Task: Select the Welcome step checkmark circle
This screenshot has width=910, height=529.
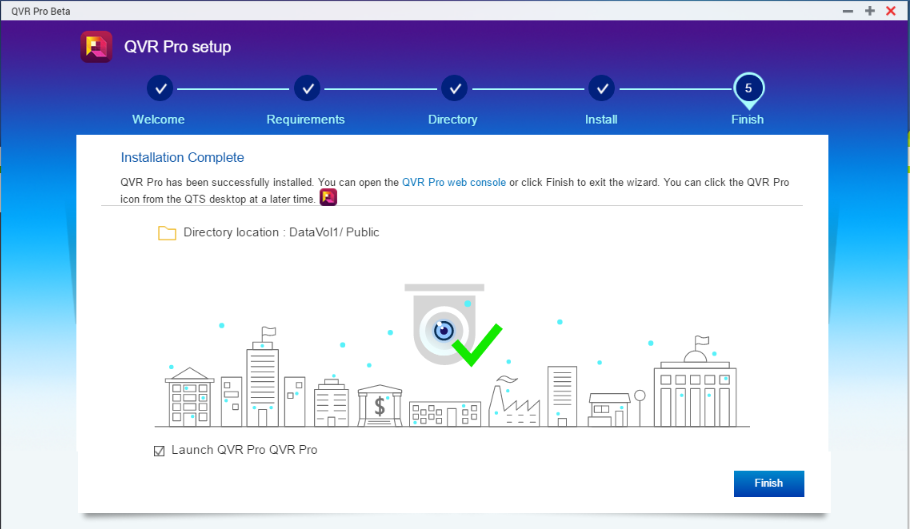Action: coord(159,88)
